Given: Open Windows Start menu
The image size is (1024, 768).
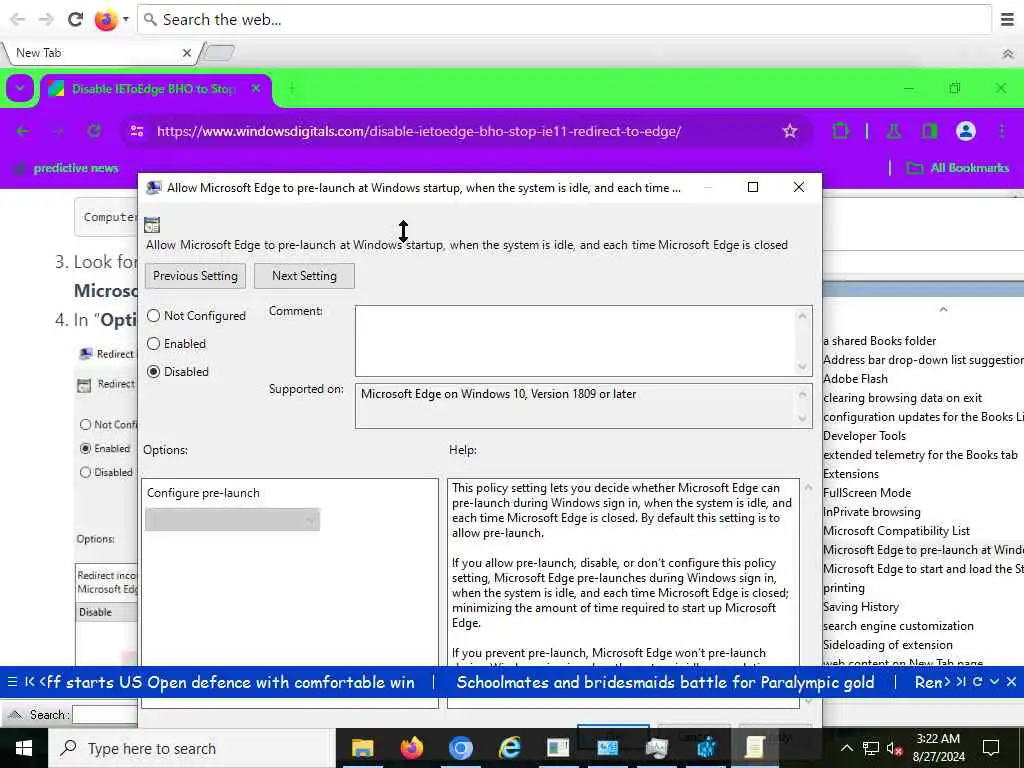Looking at the screenshot, I should pyautogui.click(x=24, y=748).
